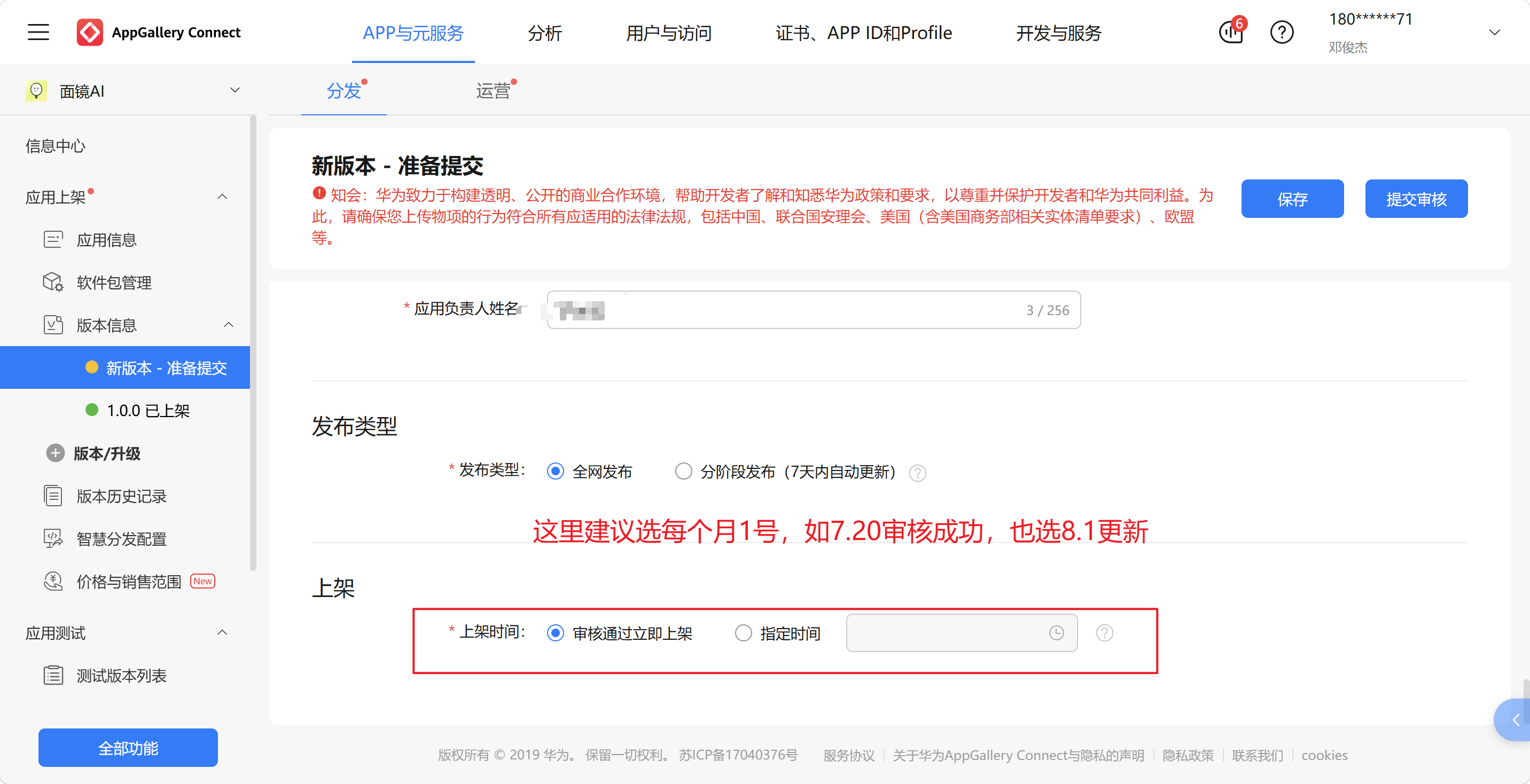
Task: Open the account dropdown arrow
Action: click(1495, 32)
